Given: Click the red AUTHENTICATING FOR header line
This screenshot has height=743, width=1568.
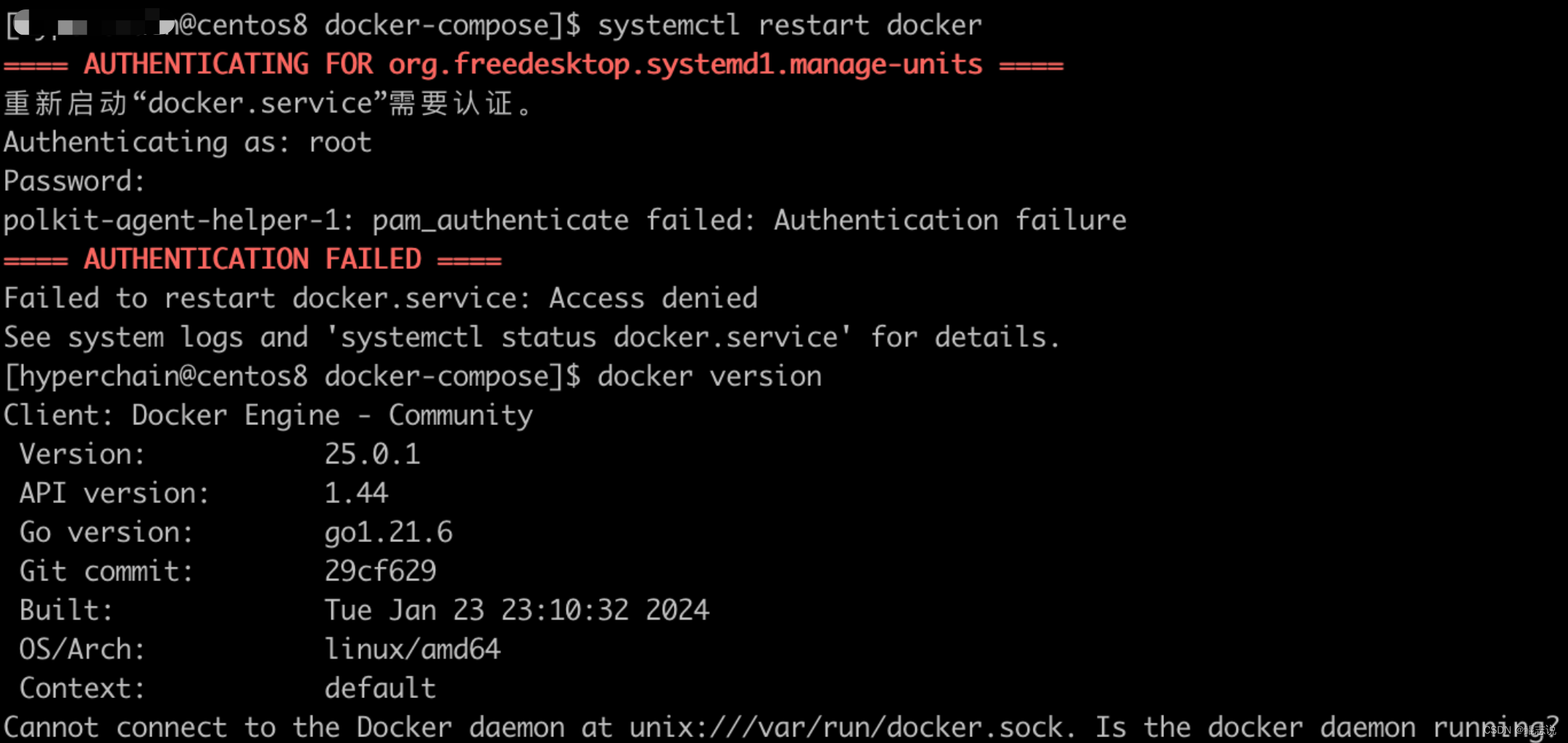Looking at the screenshot, I should pos(533,65).
